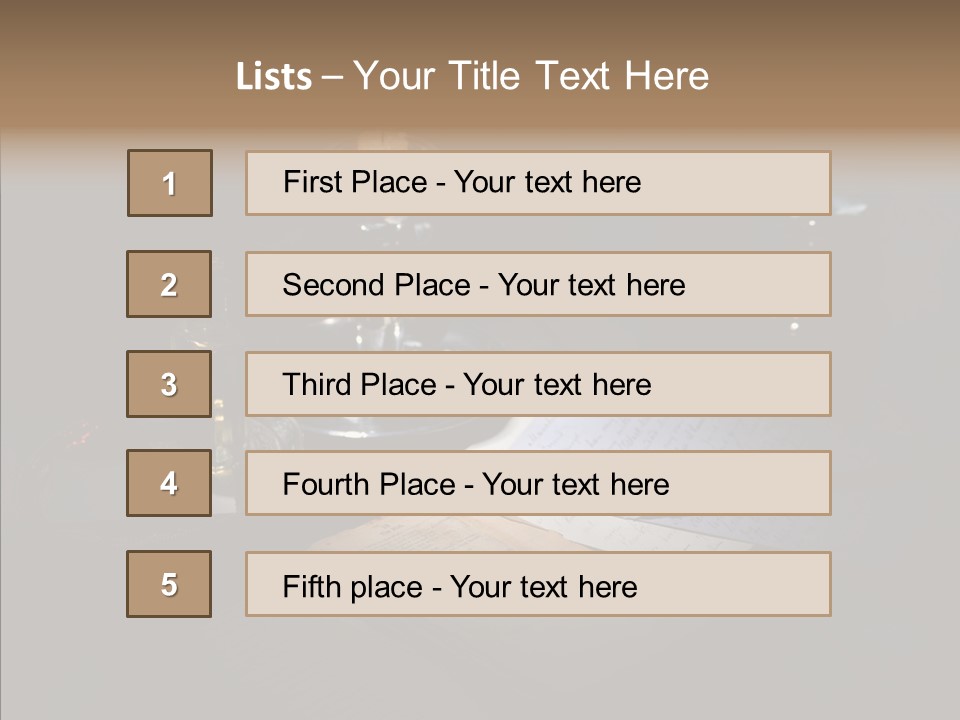
Task: Click the numbered box labeled 1
Action: (169, 183)
